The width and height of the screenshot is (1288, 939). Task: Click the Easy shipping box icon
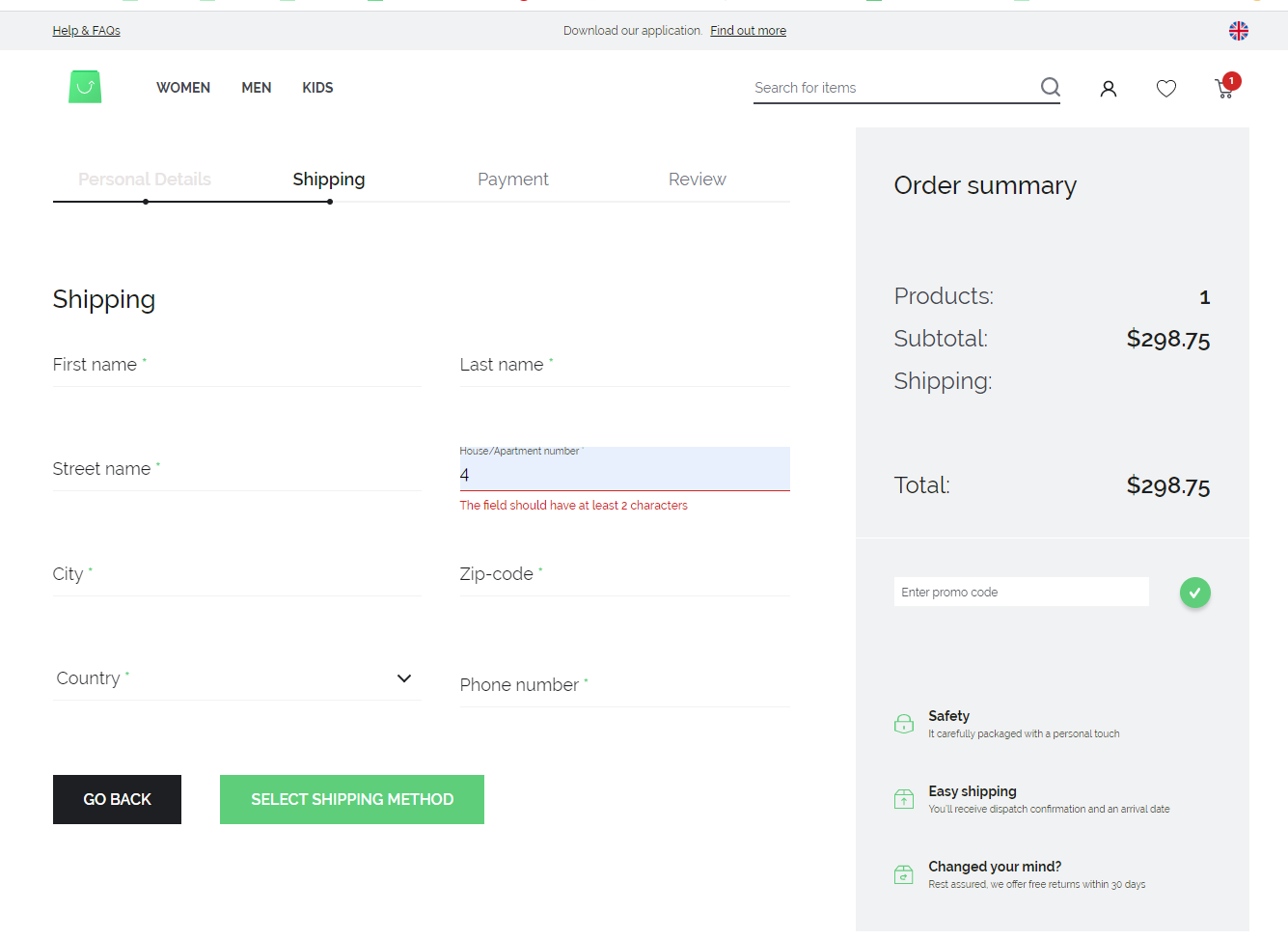coord(904,798)
